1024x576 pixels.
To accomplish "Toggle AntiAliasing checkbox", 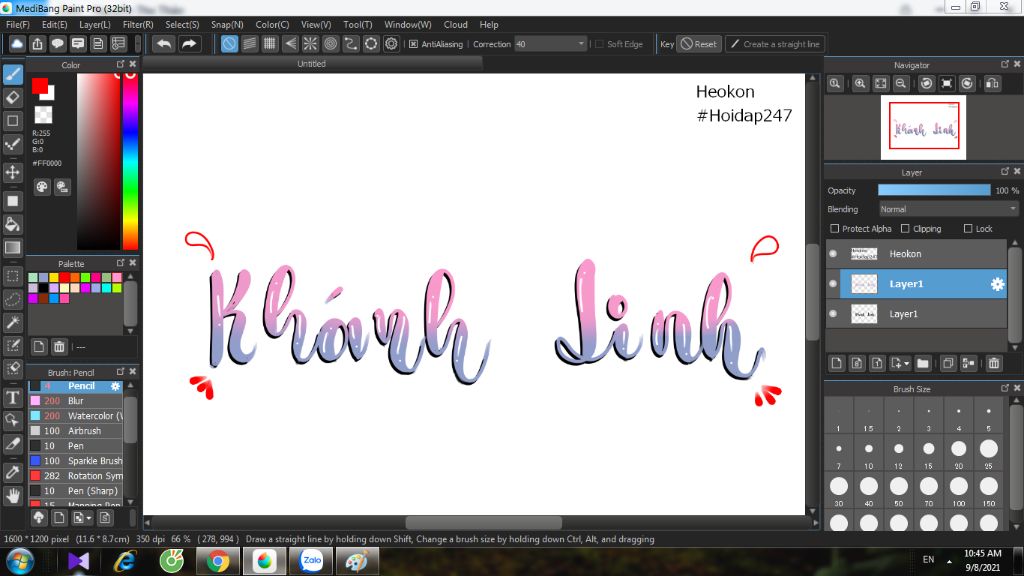I will tap(413, 44).
